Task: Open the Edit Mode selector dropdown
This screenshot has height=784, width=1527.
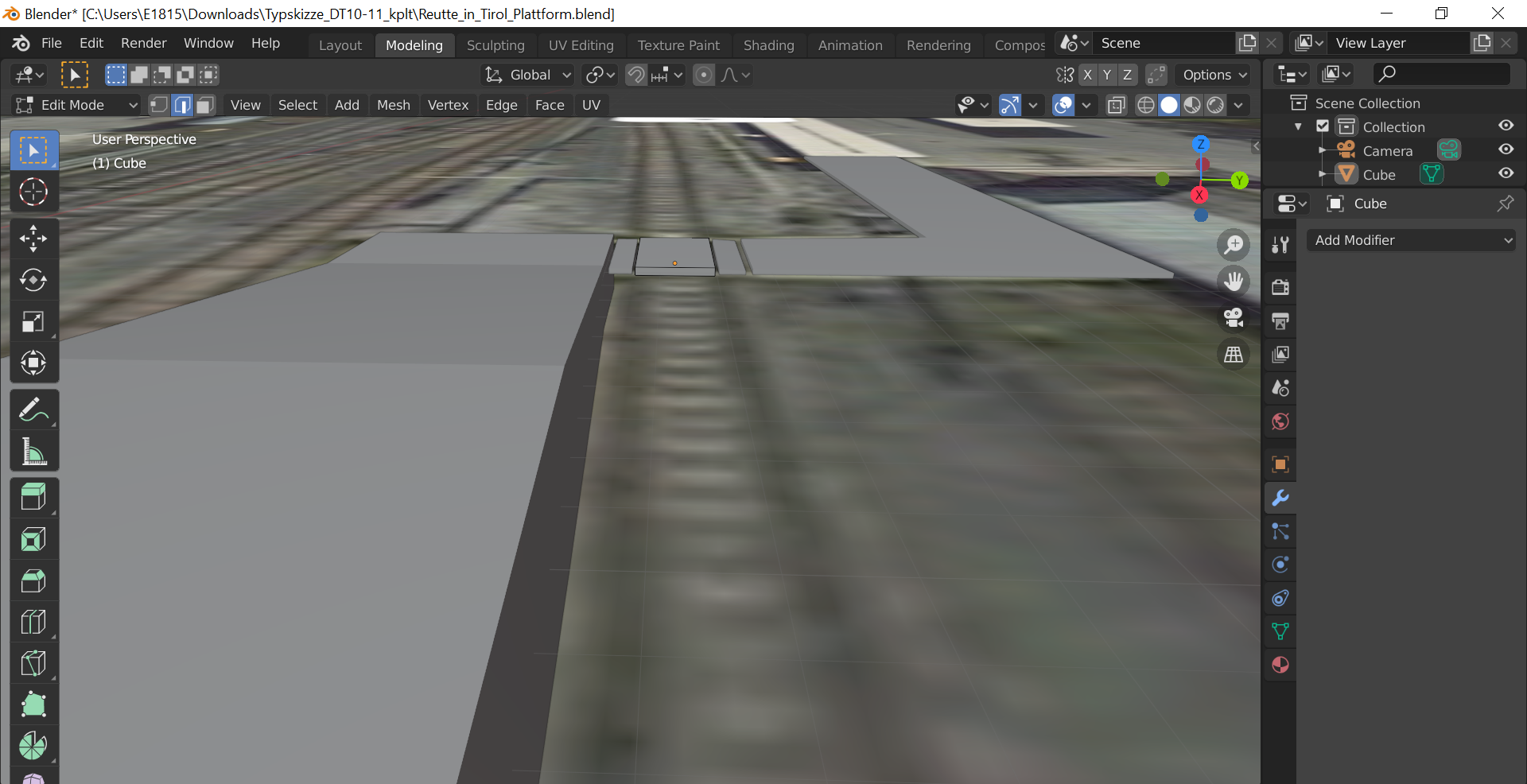Action: 77,105
